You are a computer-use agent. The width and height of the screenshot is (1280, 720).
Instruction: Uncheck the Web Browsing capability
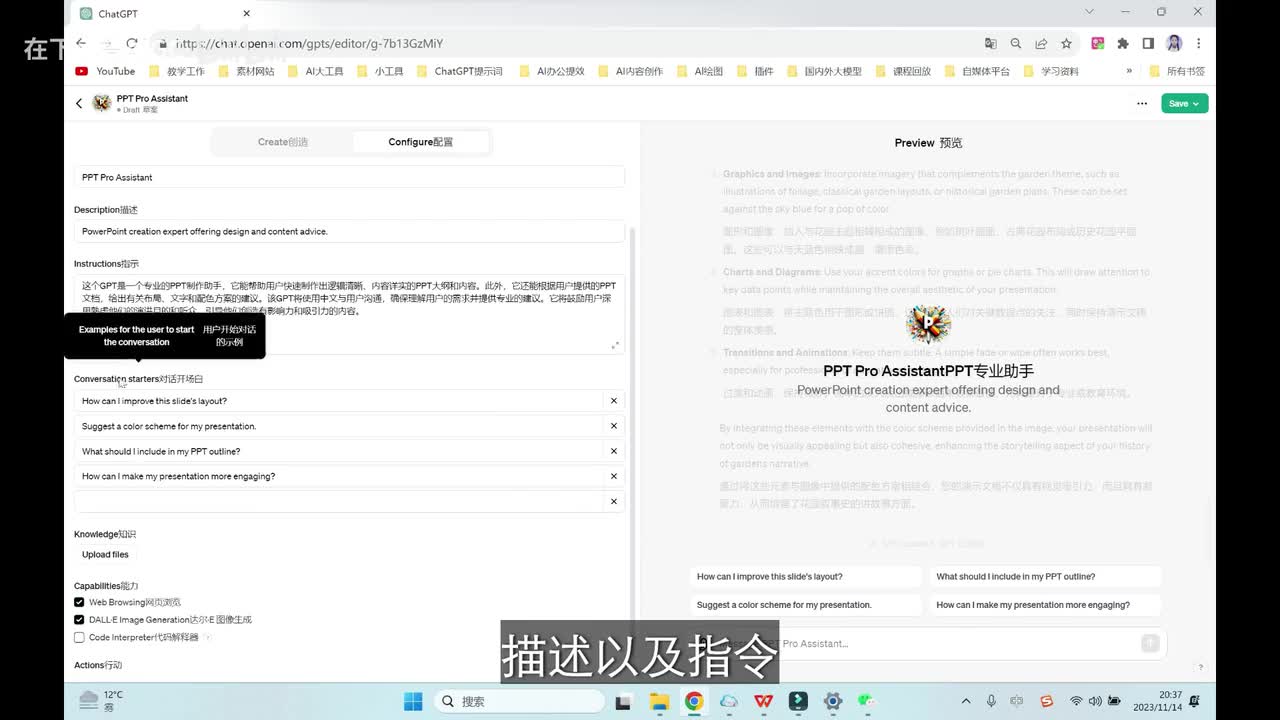[79, 602]
